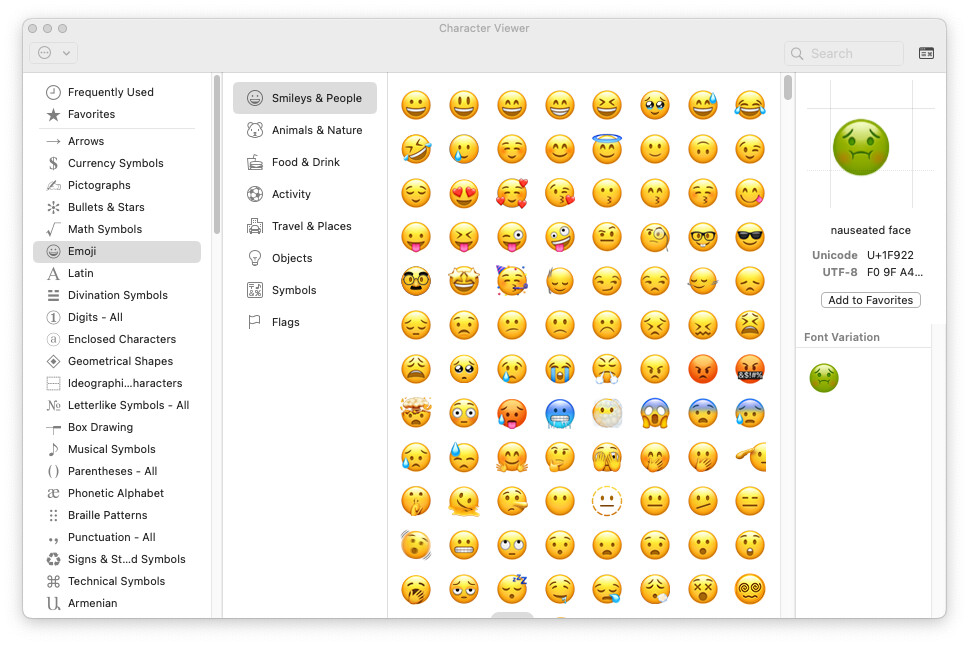This screenshot has height=645, width=969.
Task: Pick the heart eyes emoji
Action: [463, 193]
